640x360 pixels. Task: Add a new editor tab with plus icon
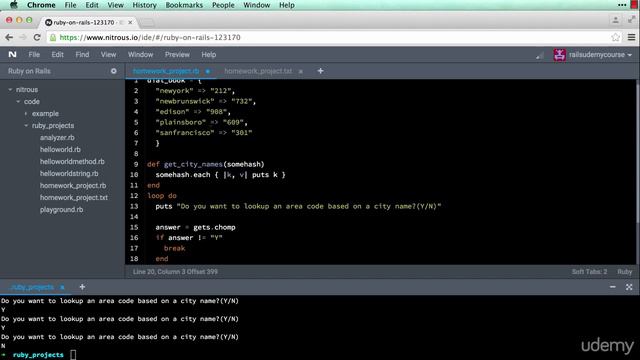[x=320, y=71]
